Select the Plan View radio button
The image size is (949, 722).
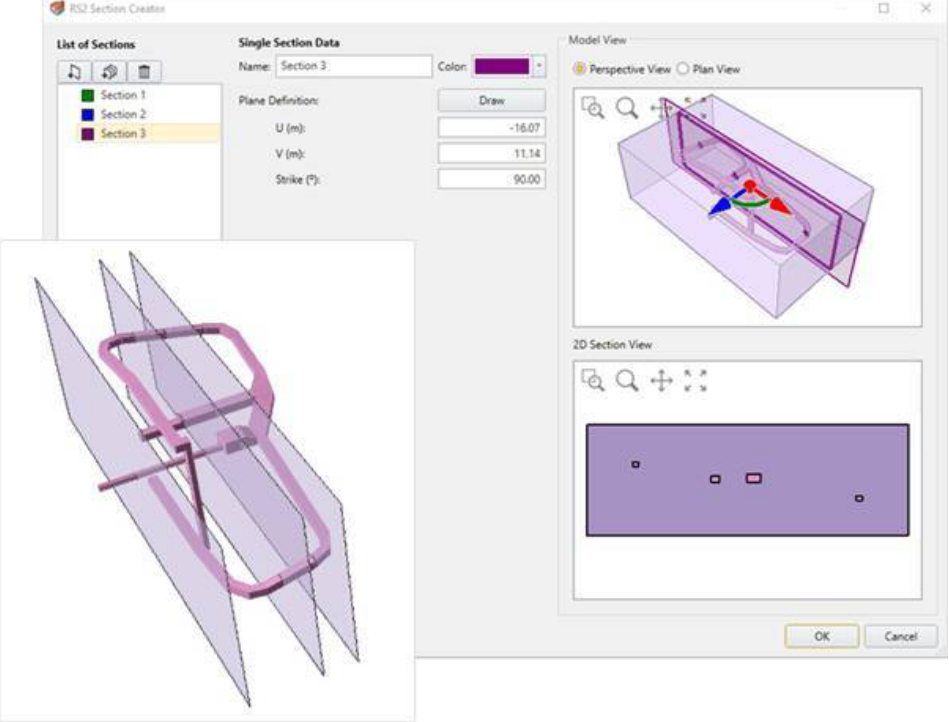tap(683, 69)
